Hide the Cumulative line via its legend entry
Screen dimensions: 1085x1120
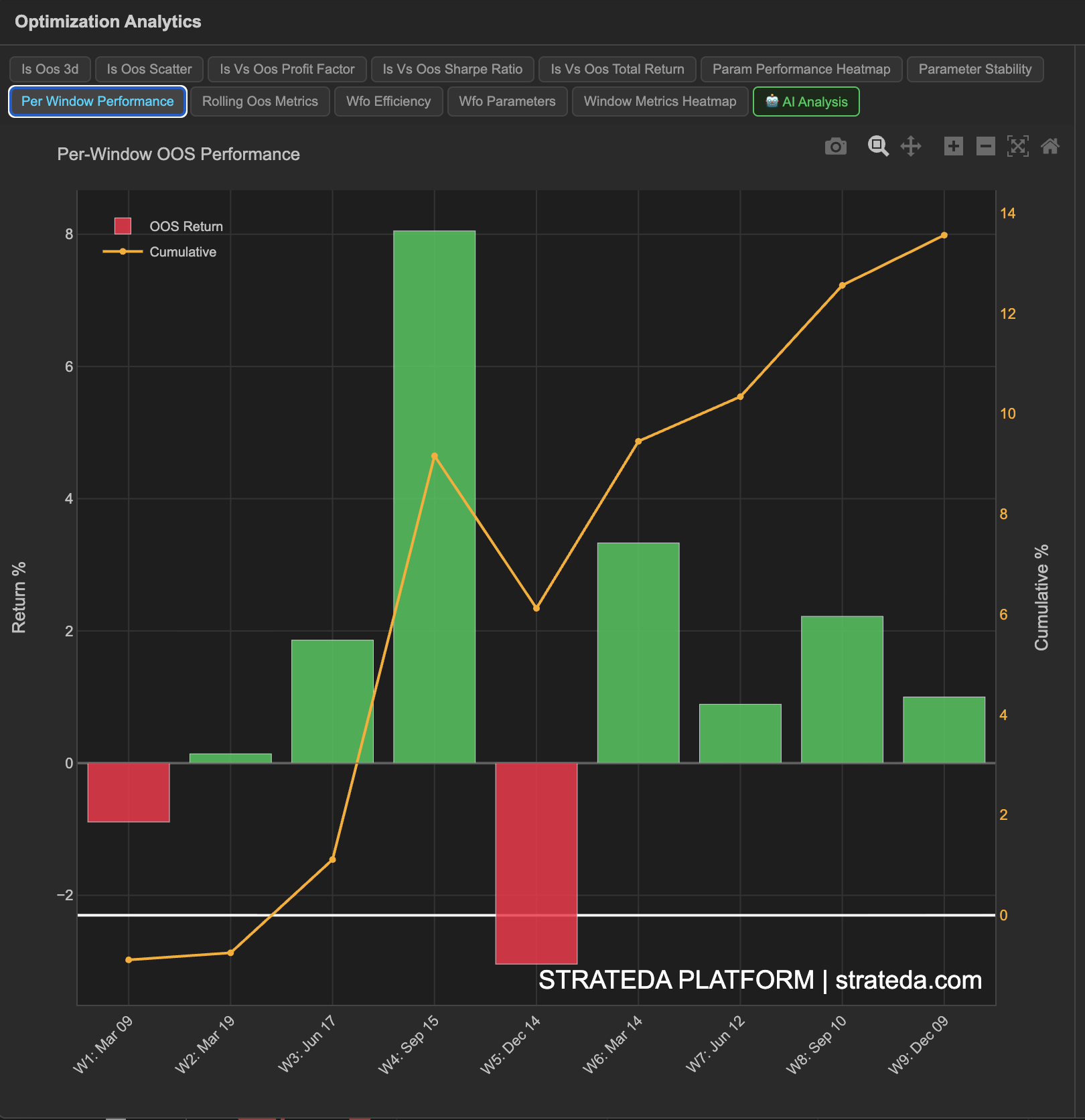point(184,251)
